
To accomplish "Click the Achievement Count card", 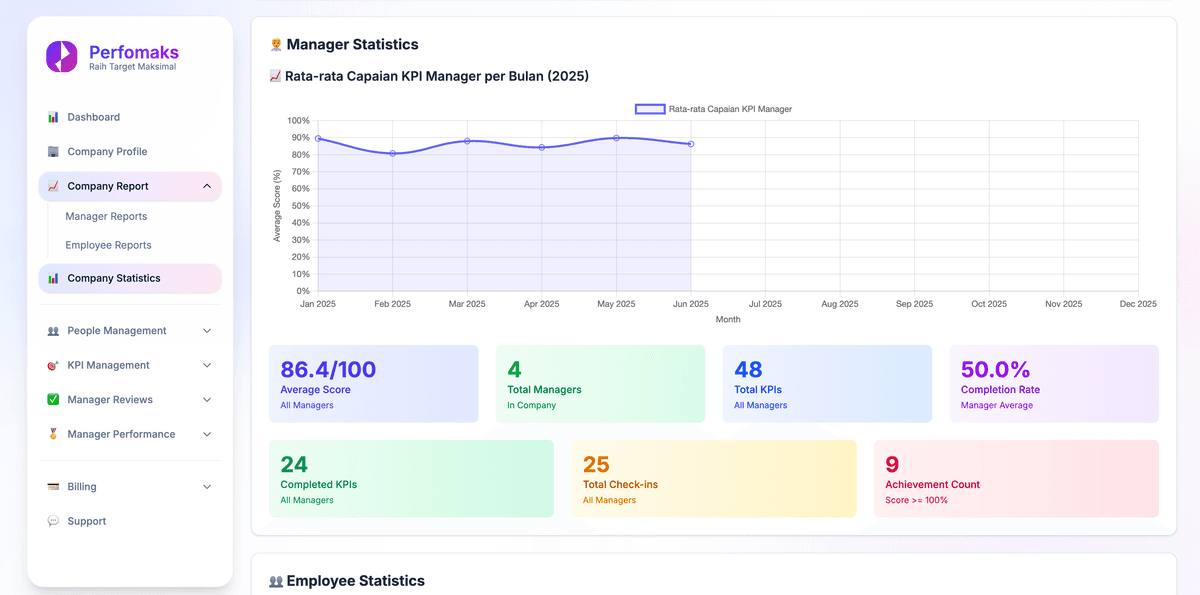I will click(x=1015, y=479).
